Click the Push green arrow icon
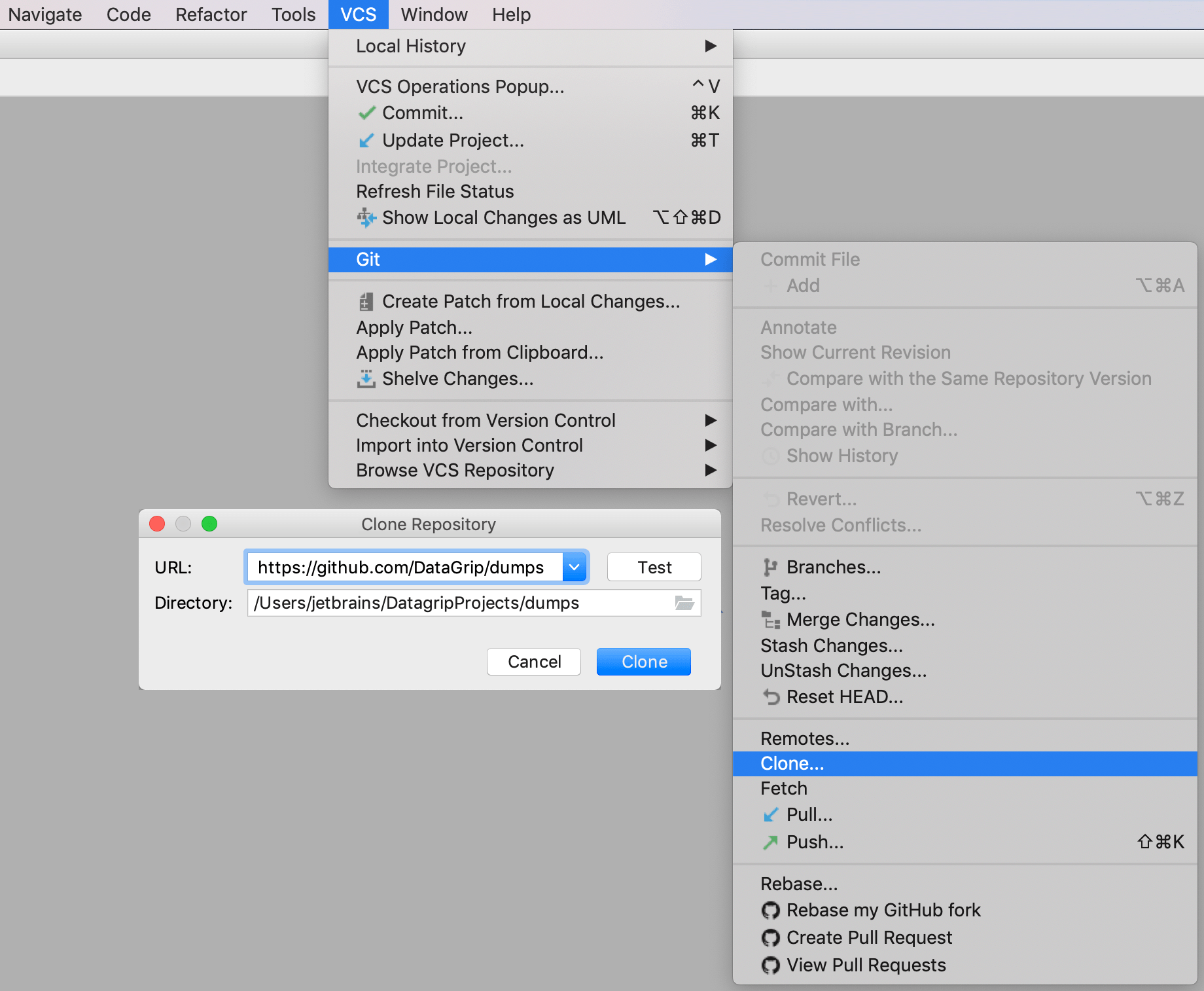Viewport: 1204px width, 991px height. point(771,842)
